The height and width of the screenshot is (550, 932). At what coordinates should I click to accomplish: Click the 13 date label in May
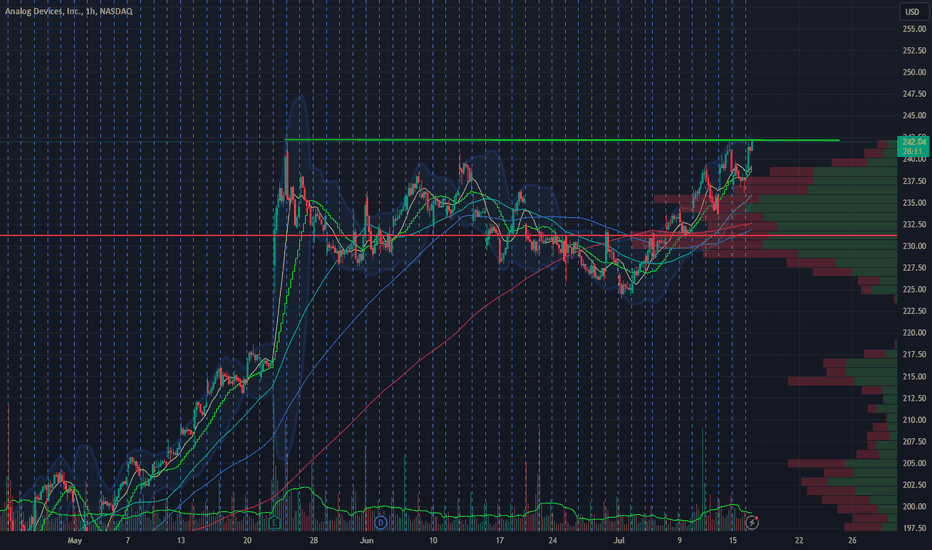tap(181, 540)
